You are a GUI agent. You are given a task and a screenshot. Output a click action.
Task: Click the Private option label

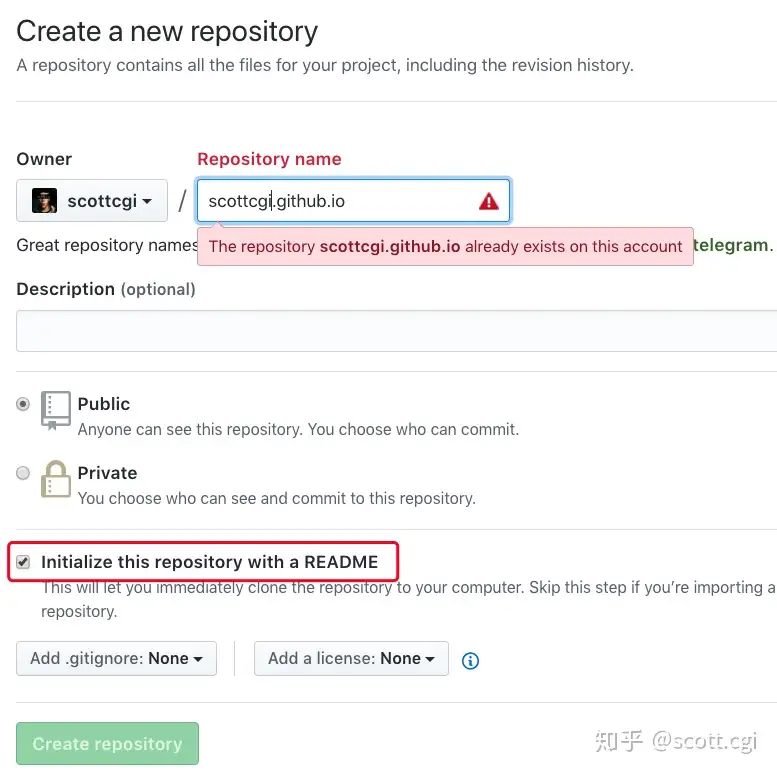click(x=107, y=473)
